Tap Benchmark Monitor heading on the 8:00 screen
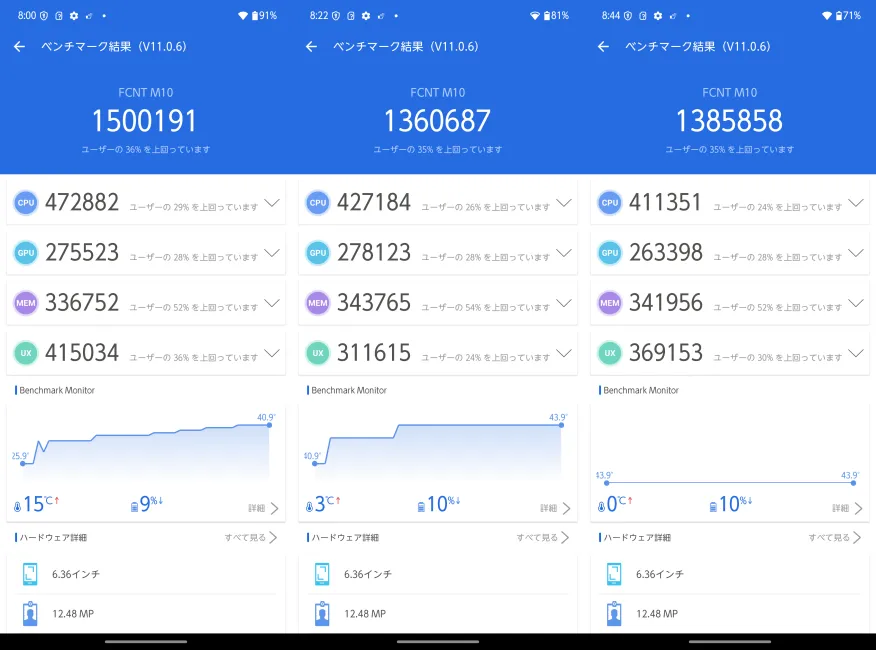This screenshot has height=650, width=876. pyautogui.click(x=57, y=390)
